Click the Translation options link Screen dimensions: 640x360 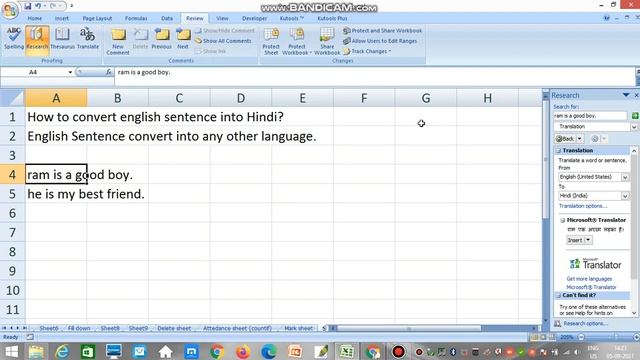[x=582, y=206]
